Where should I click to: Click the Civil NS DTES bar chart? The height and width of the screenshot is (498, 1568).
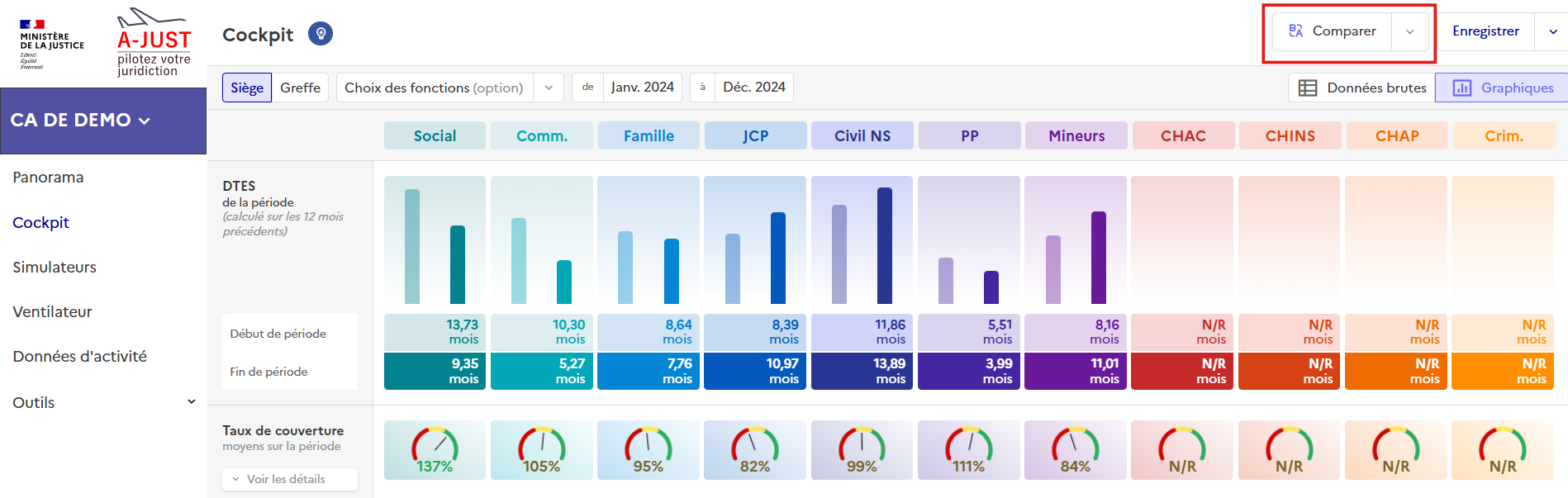coord(862,241)
